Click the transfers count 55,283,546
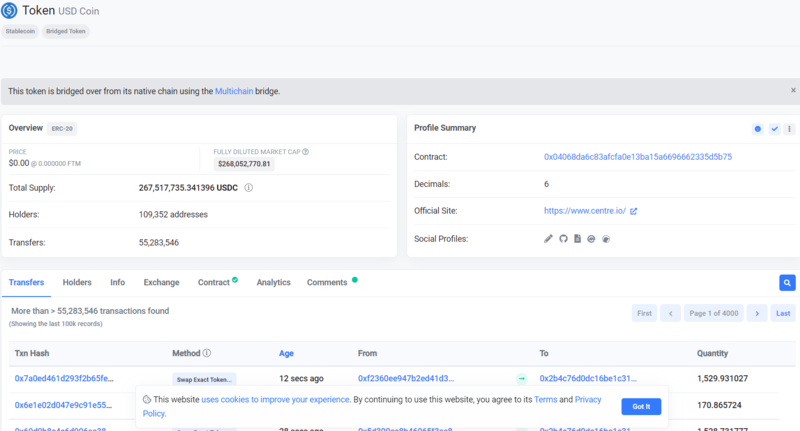 pyautogui.click(x=159, y=243)
